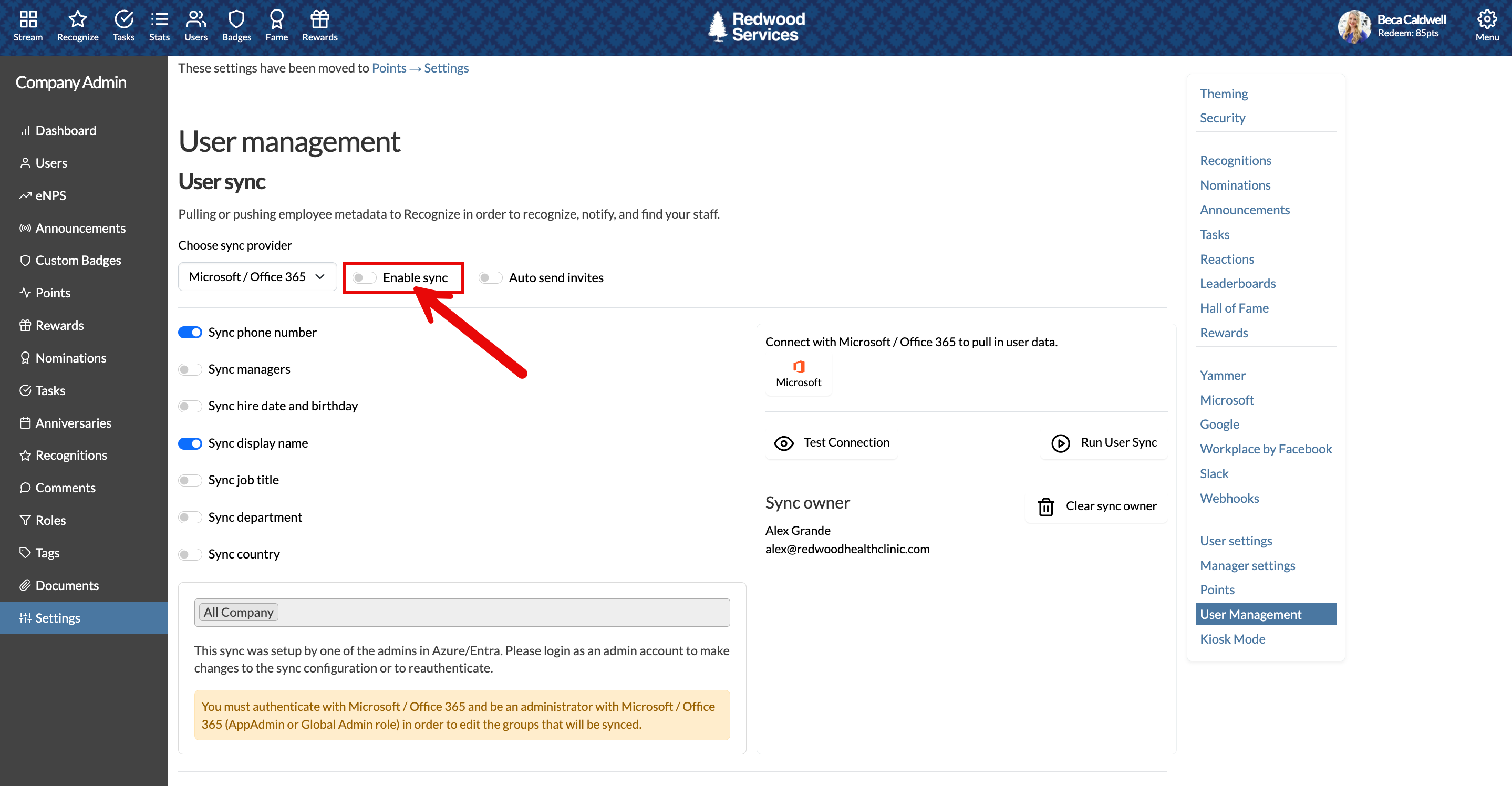Click the Nominations icon in left sidebar
Viewport: 1512px width, 786px height.
click(25, 357)
